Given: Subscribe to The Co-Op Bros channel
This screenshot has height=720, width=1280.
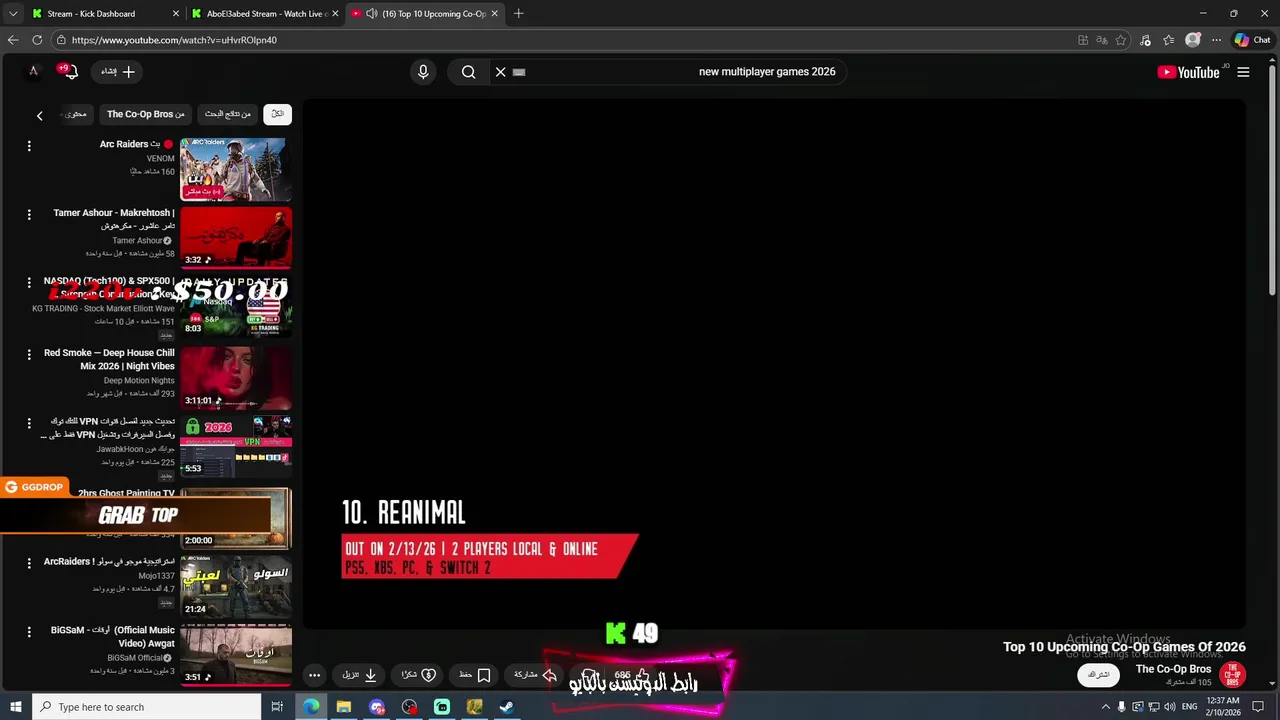Looking at the screenshot, I should click(x=1099, y=675).
